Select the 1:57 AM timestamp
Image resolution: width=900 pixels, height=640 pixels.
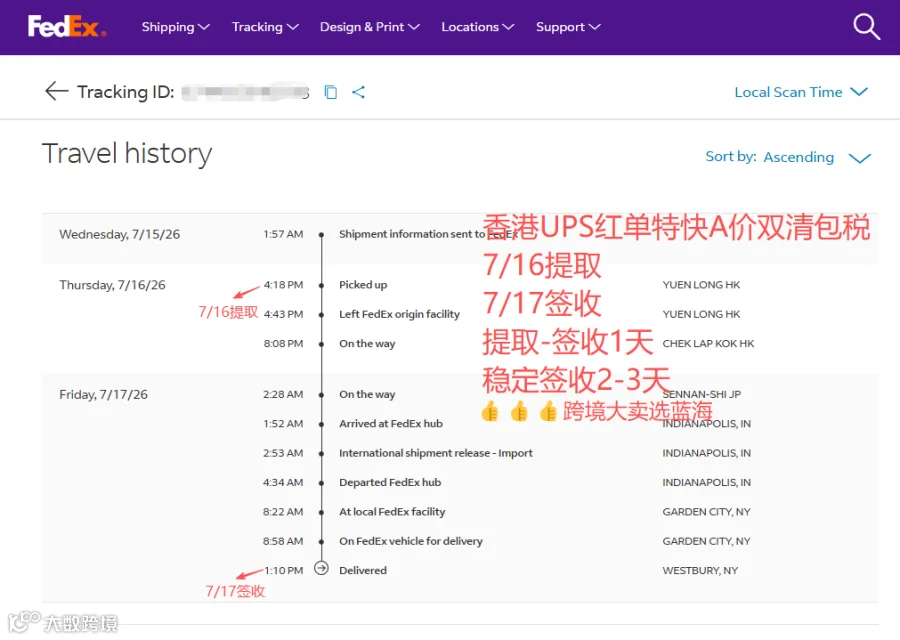(x=283, y=234)
